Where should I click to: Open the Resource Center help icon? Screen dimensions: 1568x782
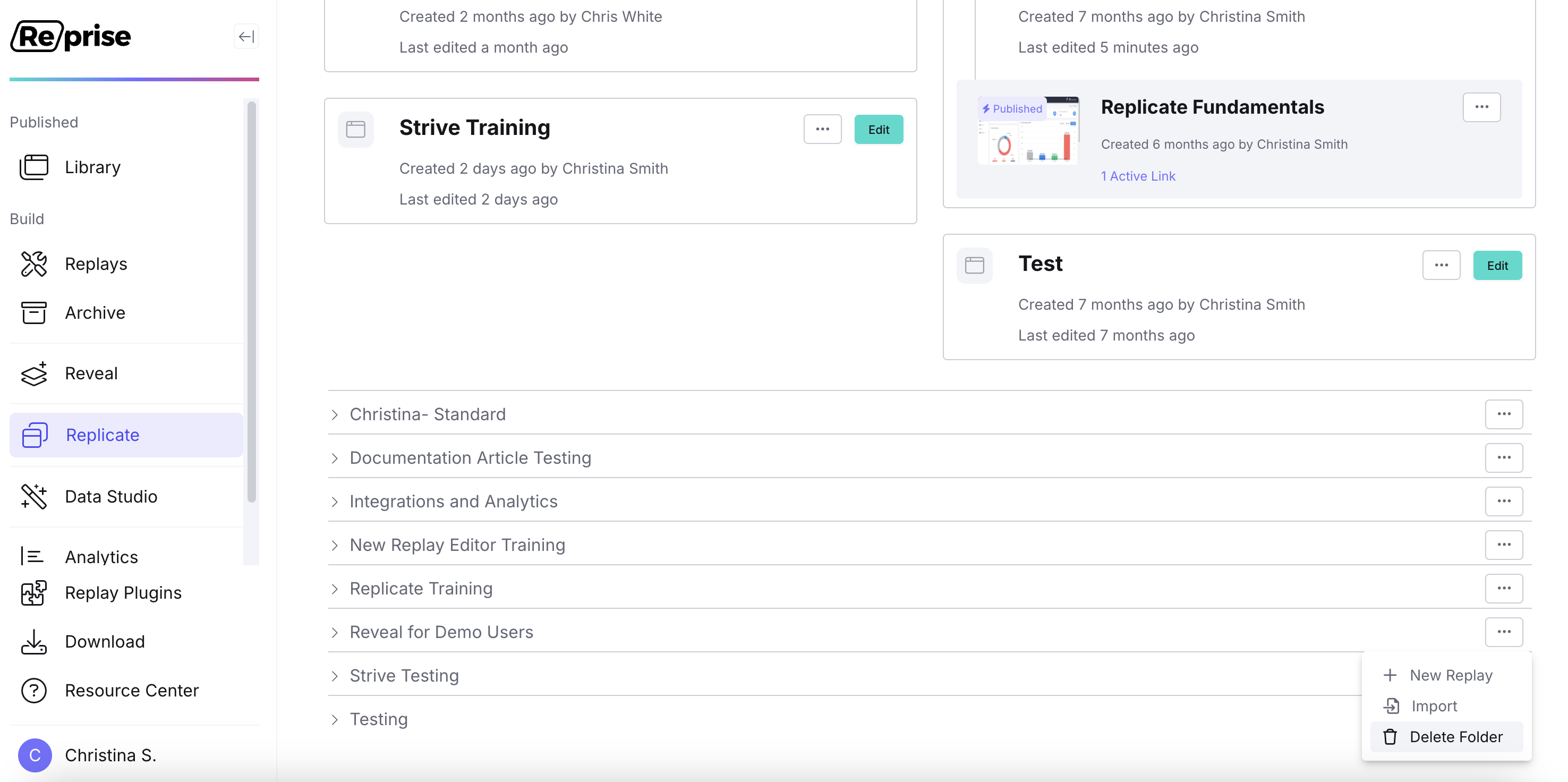tap(34, 690)
